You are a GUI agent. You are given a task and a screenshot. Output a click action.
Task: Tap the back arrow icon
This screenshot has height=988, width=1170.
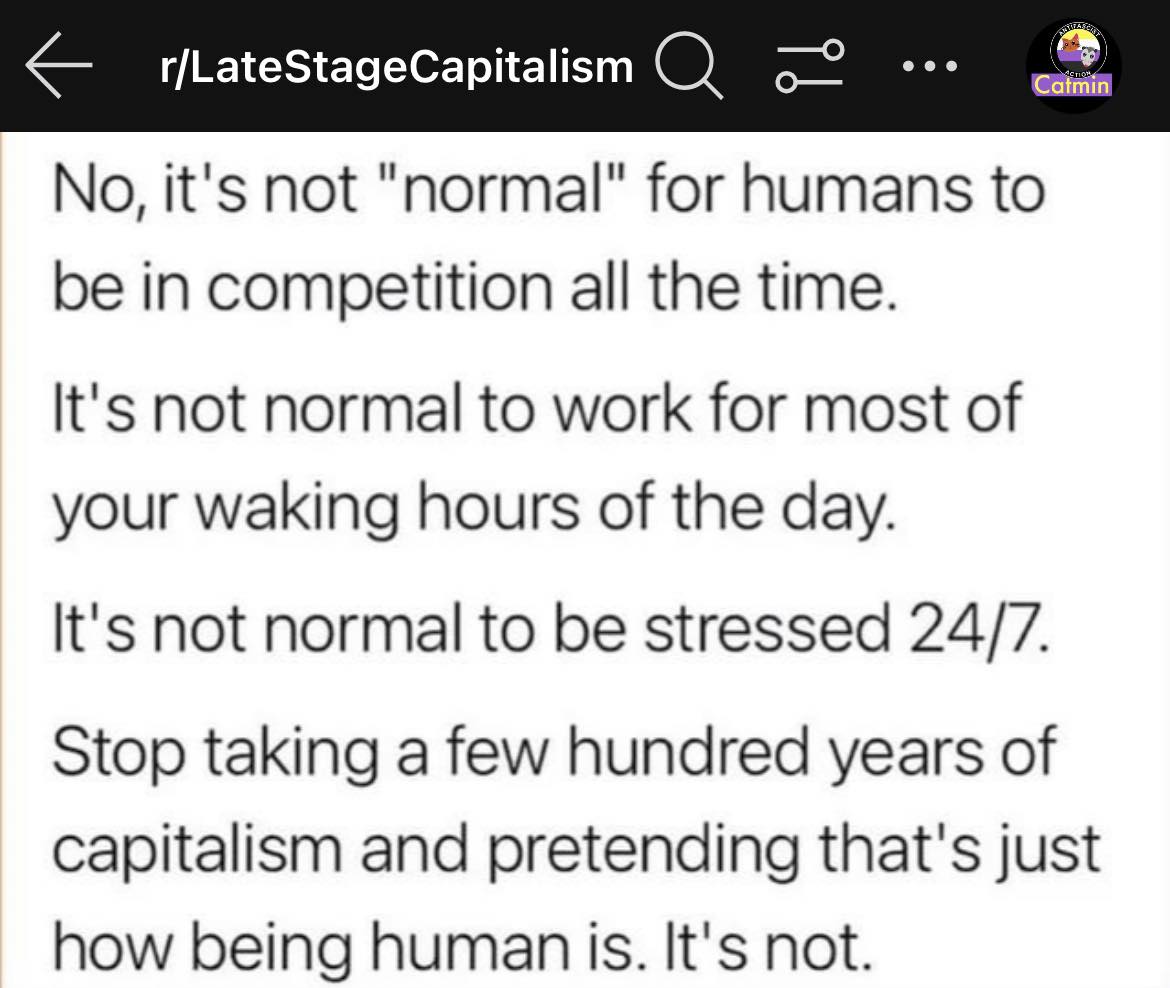tap(60, 67)
